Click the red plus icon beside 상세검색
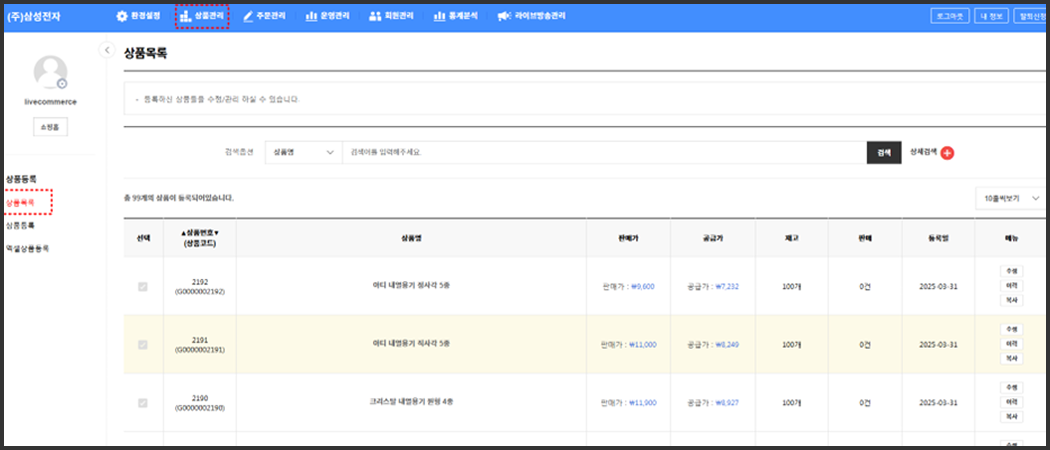This screenshot has width=1050, height=450. [947, 153]
